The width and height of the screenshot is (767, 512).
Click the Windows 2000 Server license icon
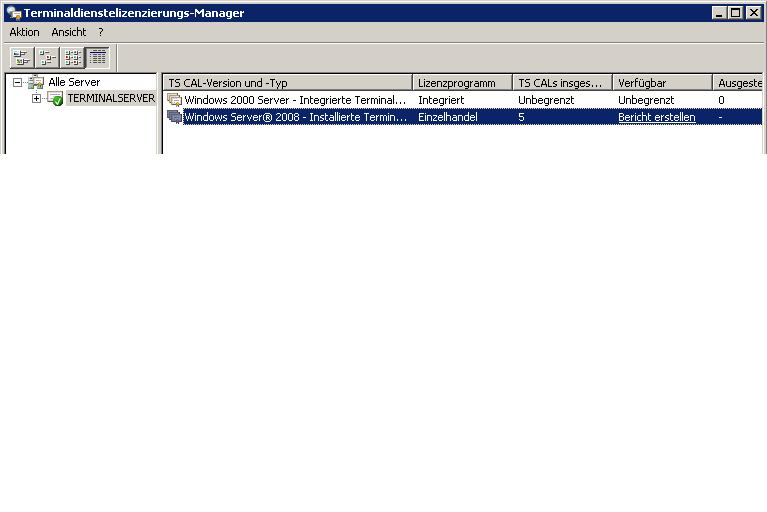coord(174,100)
